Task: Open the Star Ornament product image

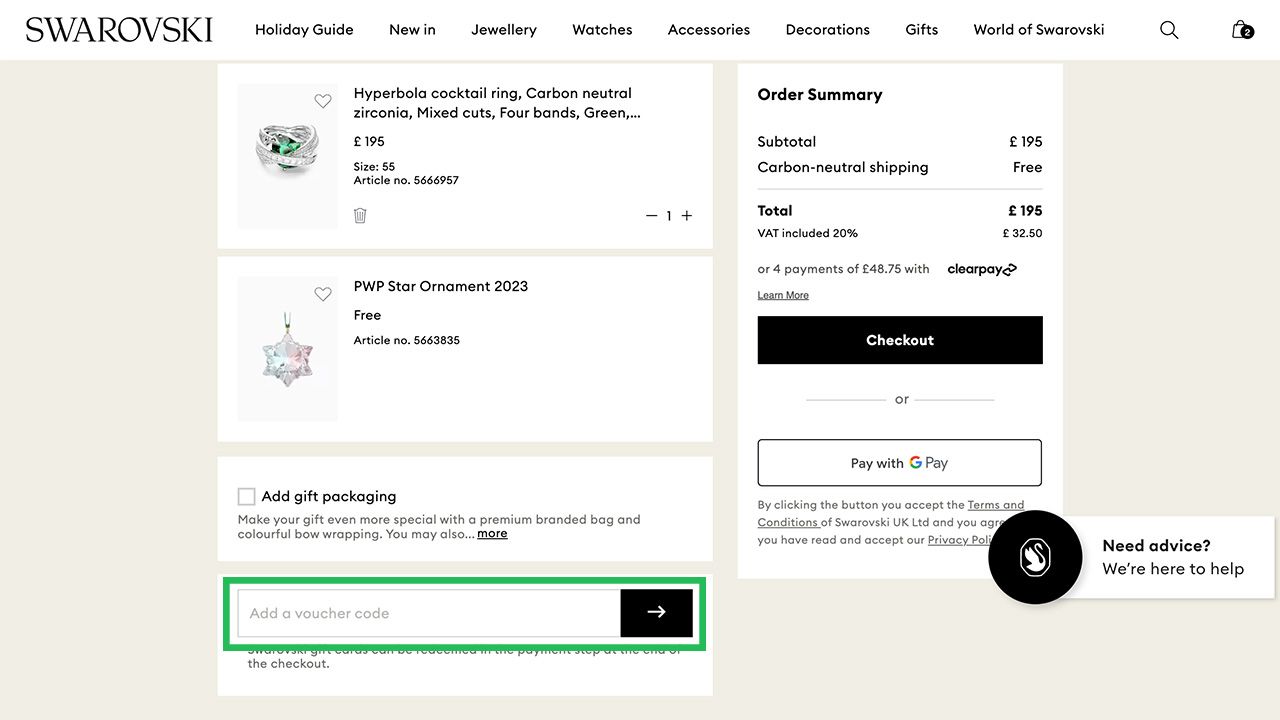Action: click(x=288, y=349)
